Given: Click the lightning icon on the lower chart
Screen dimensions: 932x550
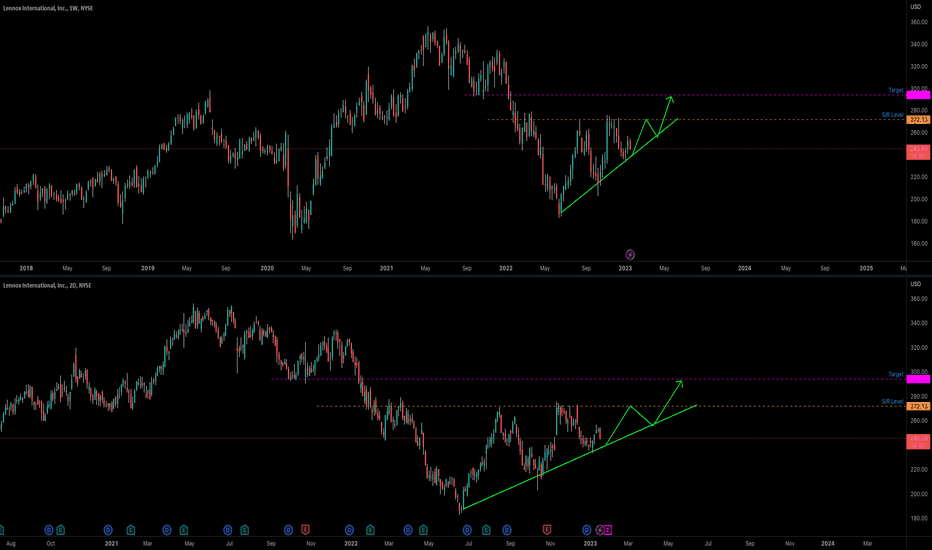Looking at the screenshot, I should [x=600, y=530].
